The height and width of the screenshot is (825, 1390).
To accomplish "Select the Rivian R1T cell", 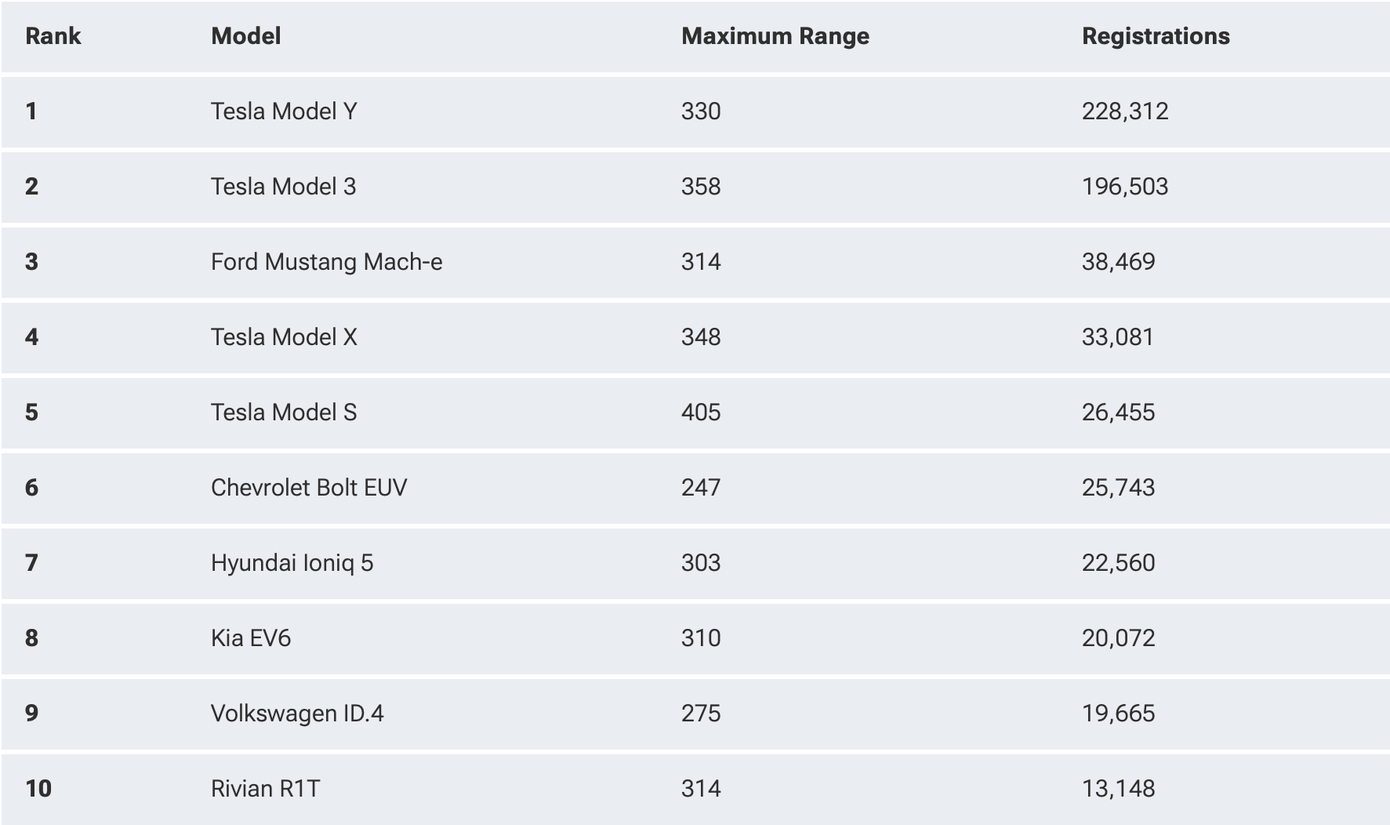I will [265, 789].
